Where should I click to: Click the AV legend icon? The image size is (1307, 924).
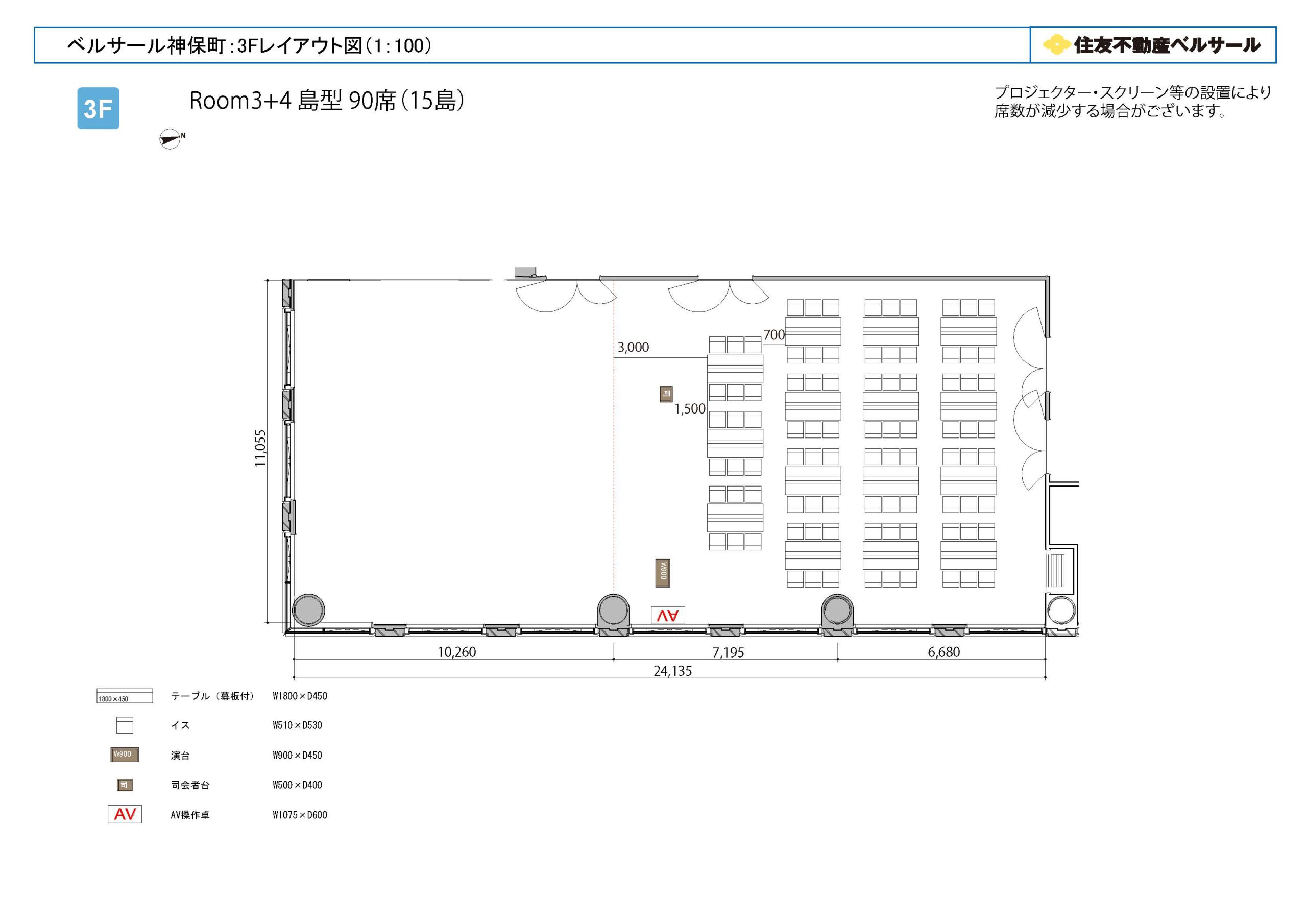point(125,814)
